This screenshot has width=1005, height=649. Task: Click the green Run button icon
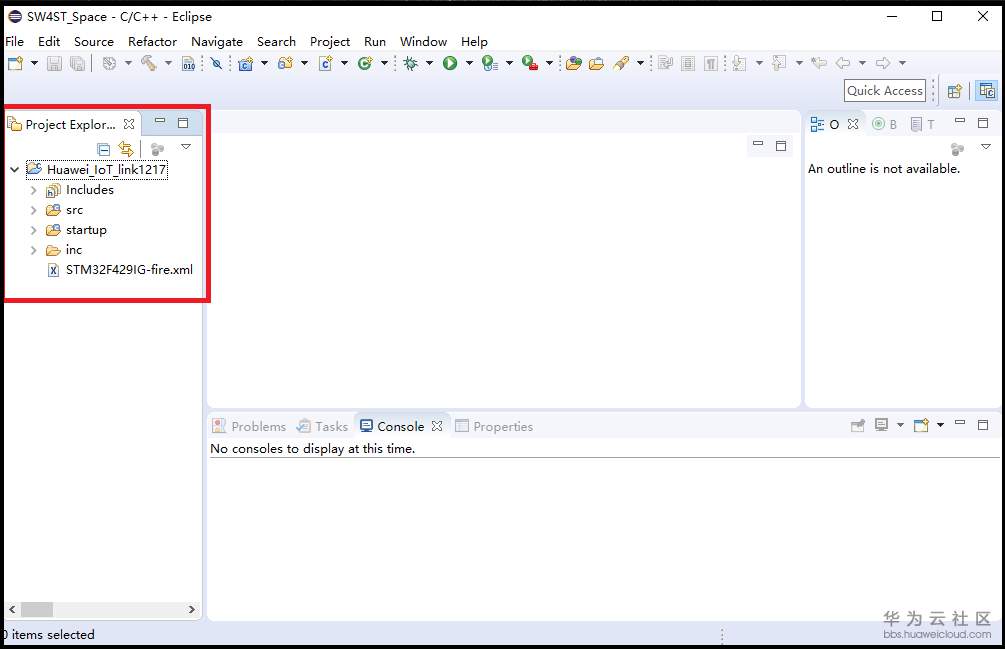point(450,63)
